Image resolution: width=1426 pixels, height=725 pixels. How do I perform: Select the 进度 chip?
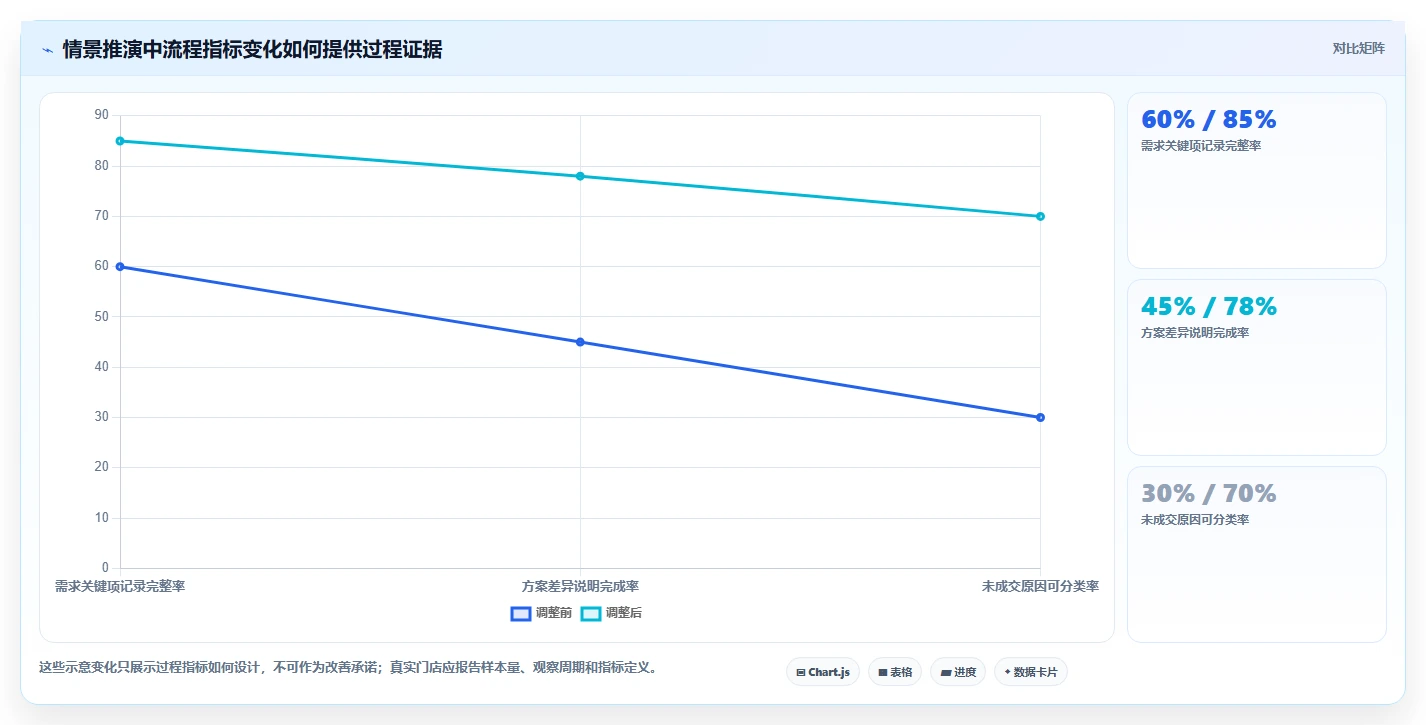click(958, 672)
